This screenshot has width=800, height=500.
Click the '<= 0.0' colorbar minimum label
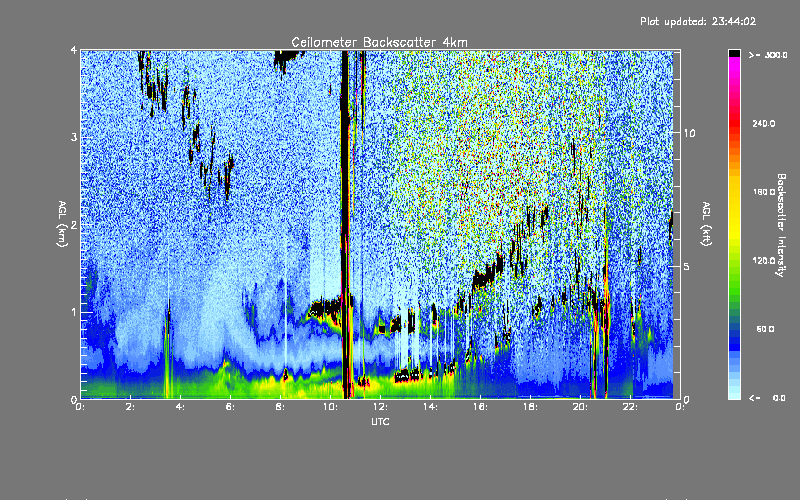768,398
